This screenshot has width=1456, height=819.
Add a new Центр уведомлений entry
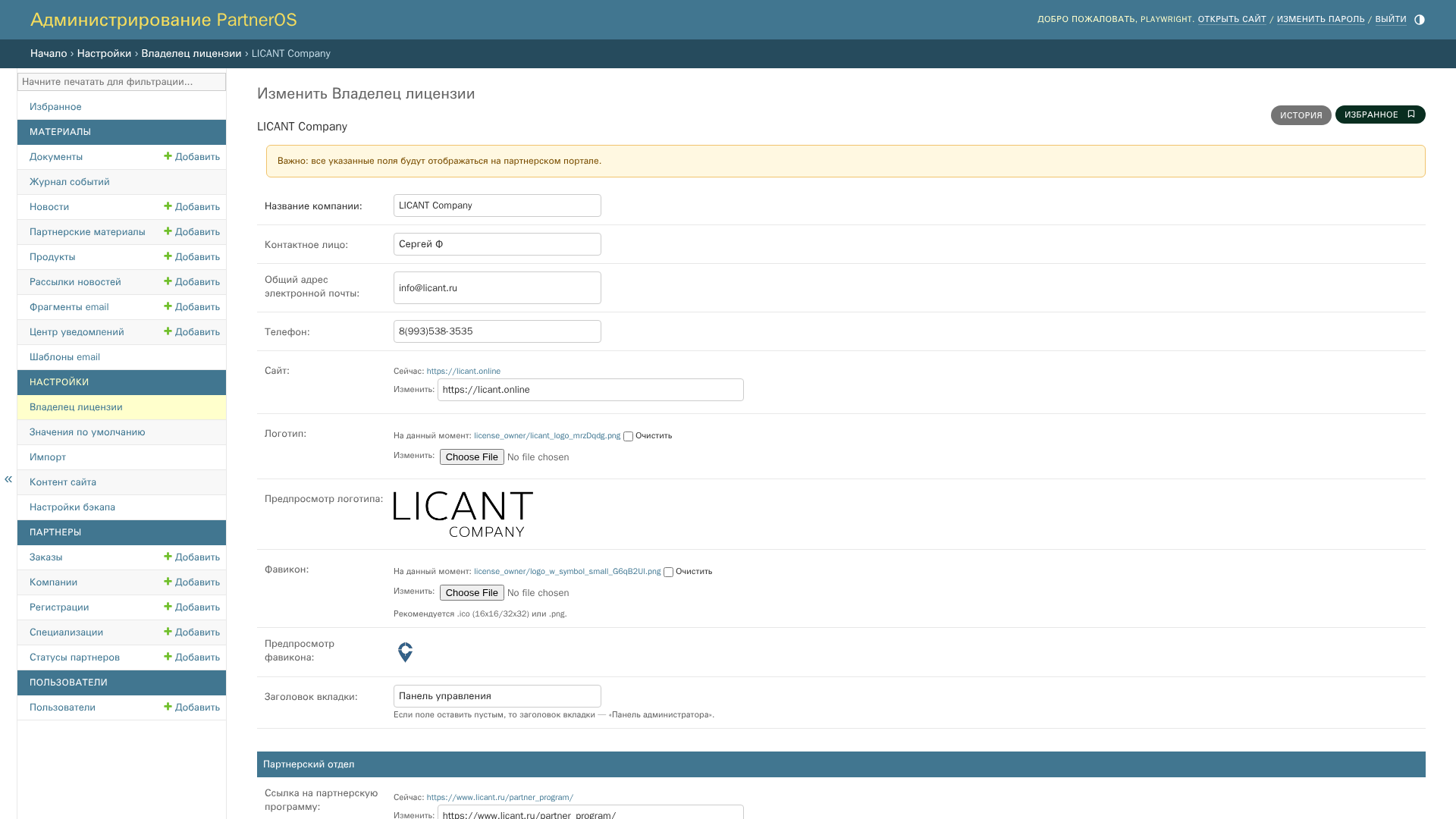click(192, 332)
